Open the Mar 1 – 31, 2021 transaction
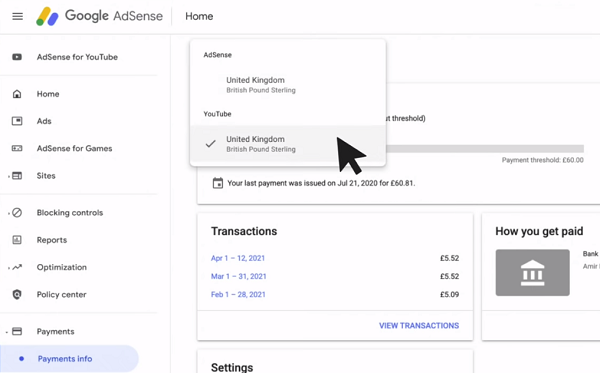Viewport: 600px width, 373px height. (x=238, y=276)
